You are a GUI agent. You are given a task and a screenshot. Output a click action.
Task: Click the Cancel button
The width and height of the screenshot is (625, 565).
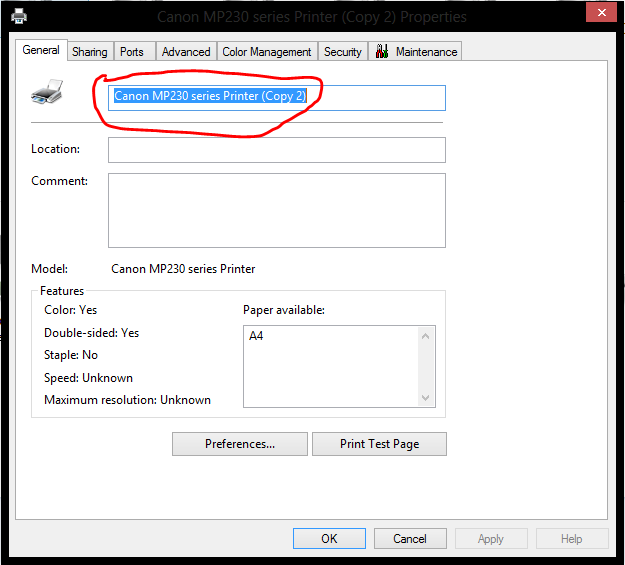(x=410, y=539)
